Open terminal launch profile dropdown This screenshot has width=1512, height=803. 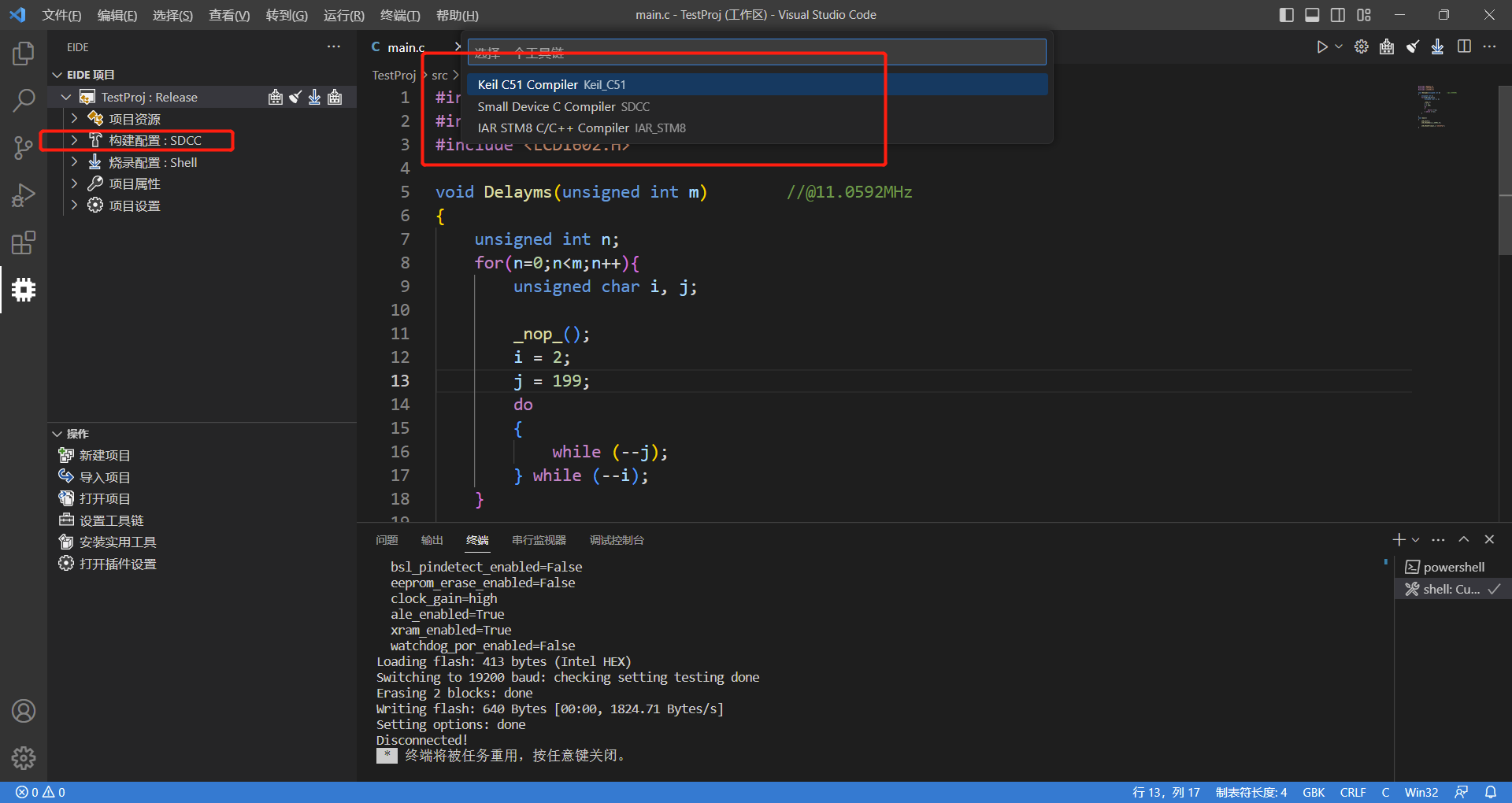tap(1416, 540)
